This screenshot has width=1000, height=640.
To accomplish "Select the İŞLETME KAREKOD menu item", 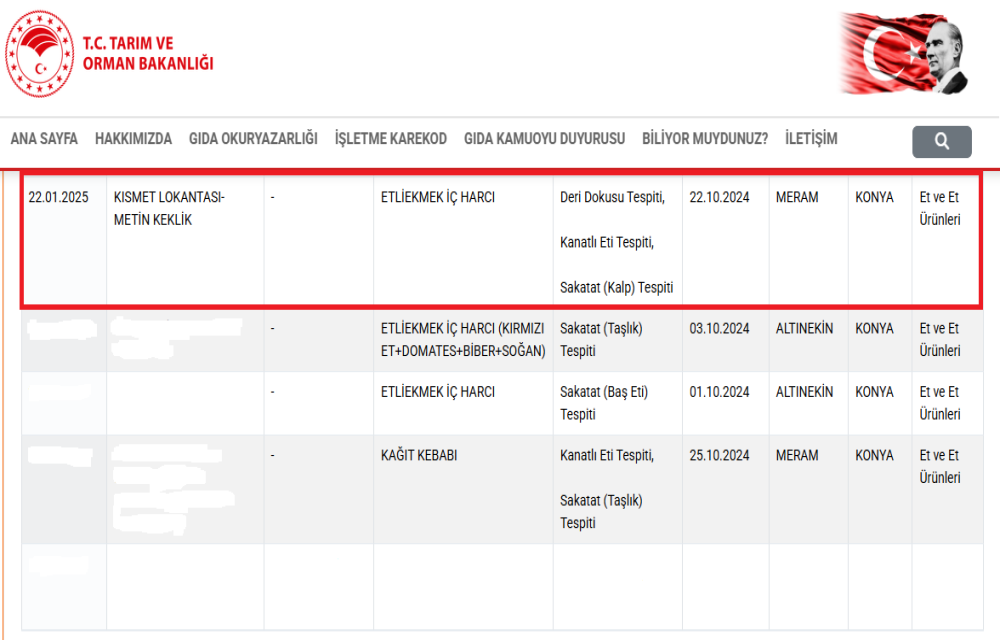I will click(390, 139).
